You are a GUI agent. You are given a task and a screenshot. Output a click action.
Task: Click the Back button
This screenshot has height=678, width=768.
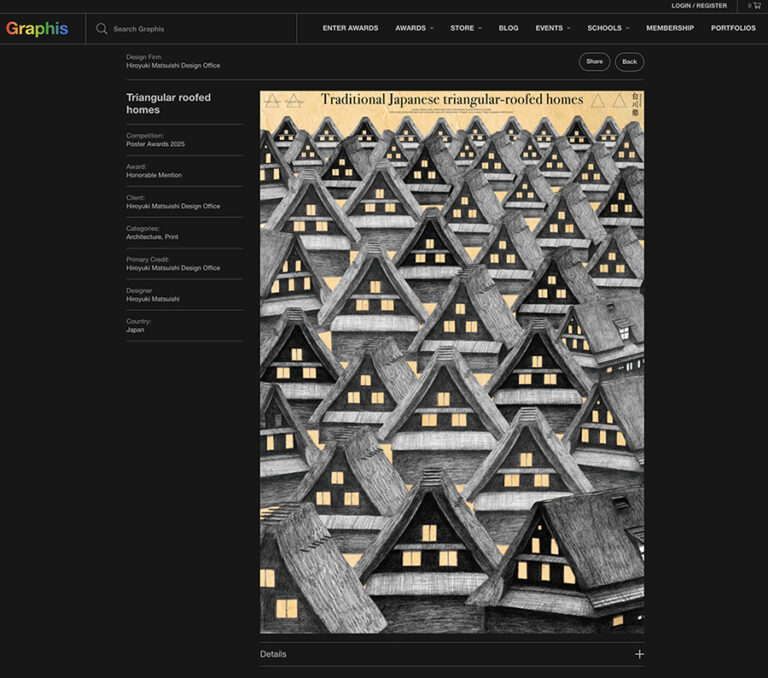point(629,62)
